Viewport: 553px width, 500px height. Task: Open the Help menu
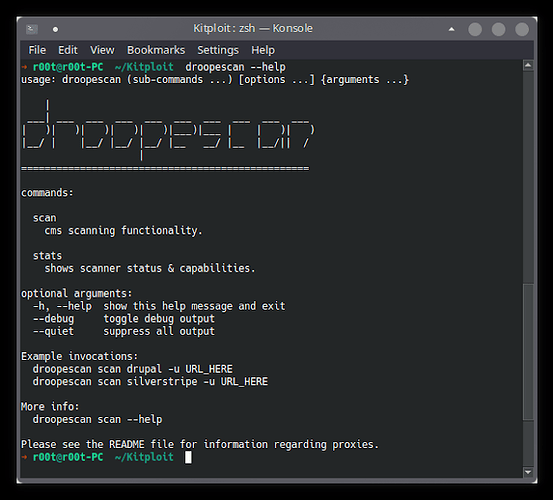[x=263, y=50]
